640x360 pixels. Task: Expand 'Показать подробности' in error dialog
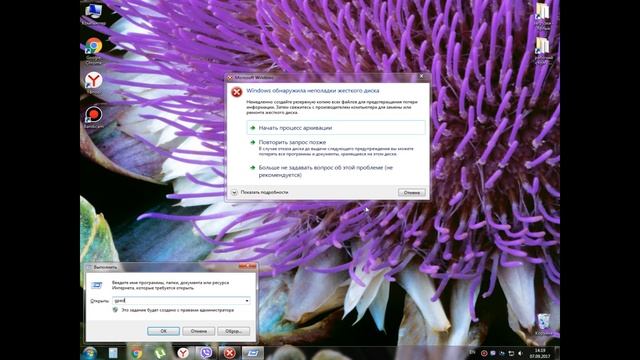coord(260,192)
